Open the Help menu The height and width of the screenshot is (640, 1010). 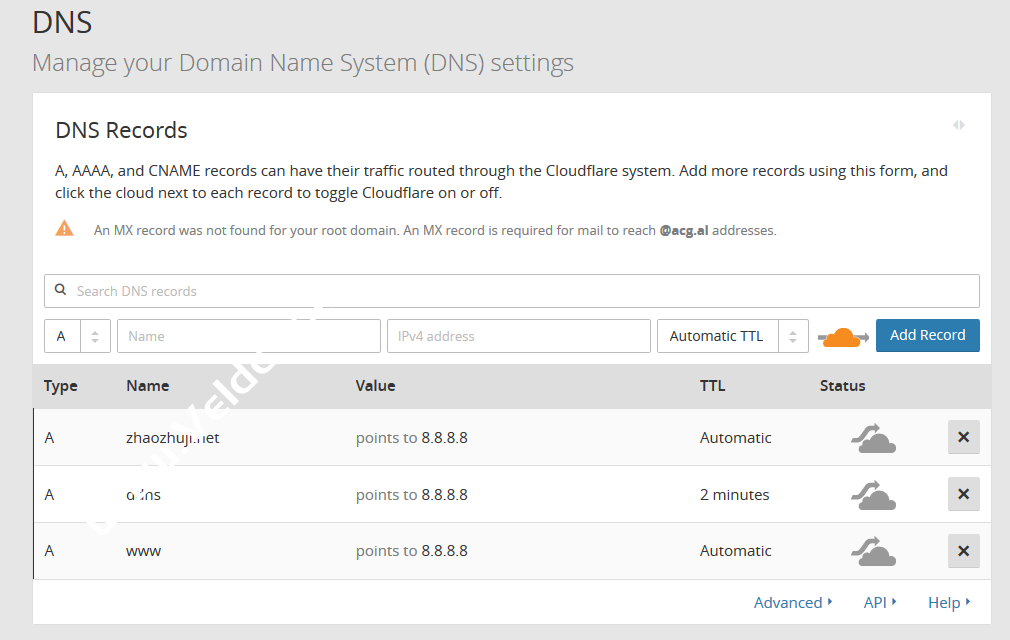[944, 602]
